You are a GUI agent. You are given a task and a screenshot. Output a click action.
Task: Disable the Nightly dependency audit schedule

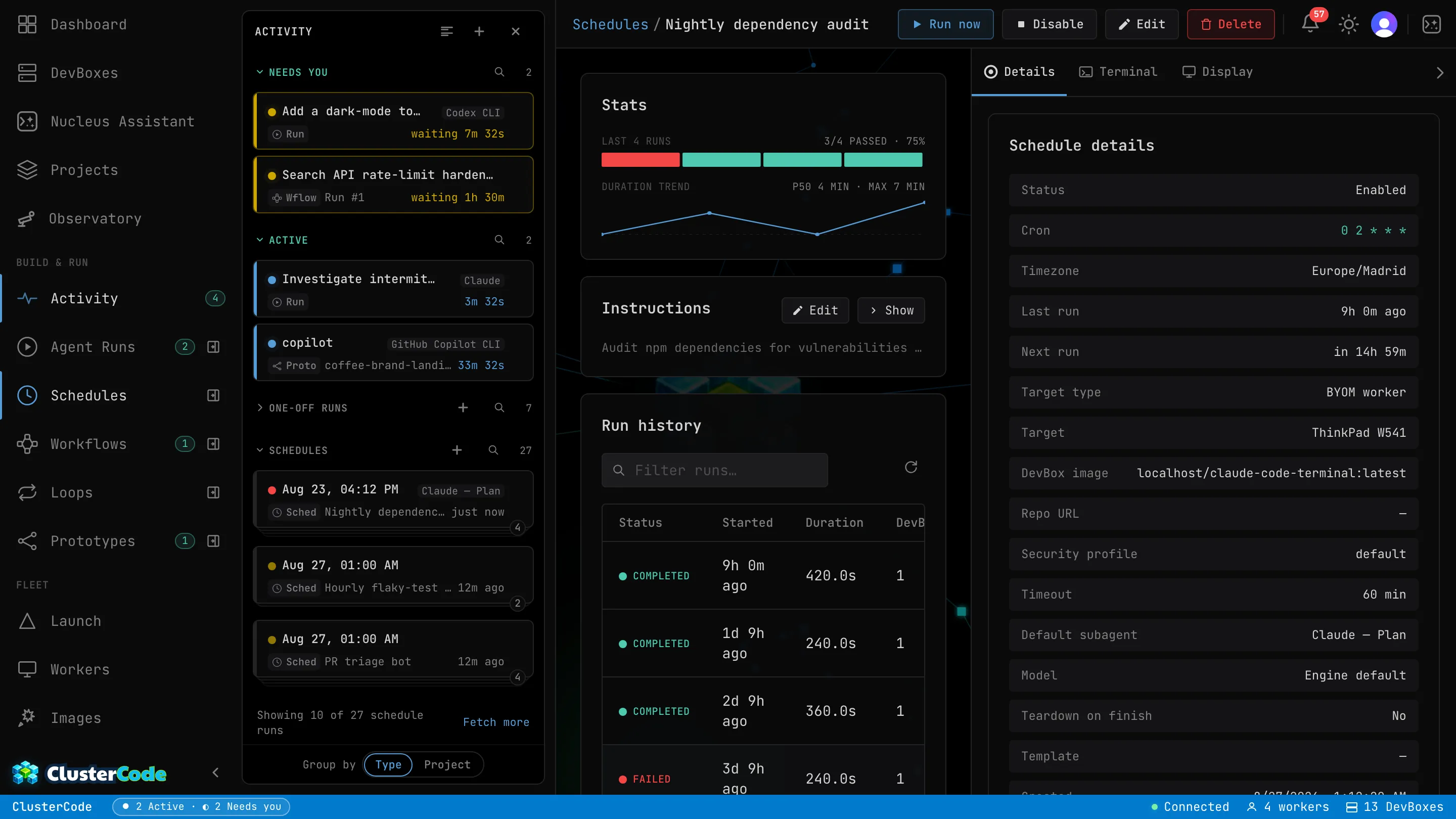[x=1049, y=24]
